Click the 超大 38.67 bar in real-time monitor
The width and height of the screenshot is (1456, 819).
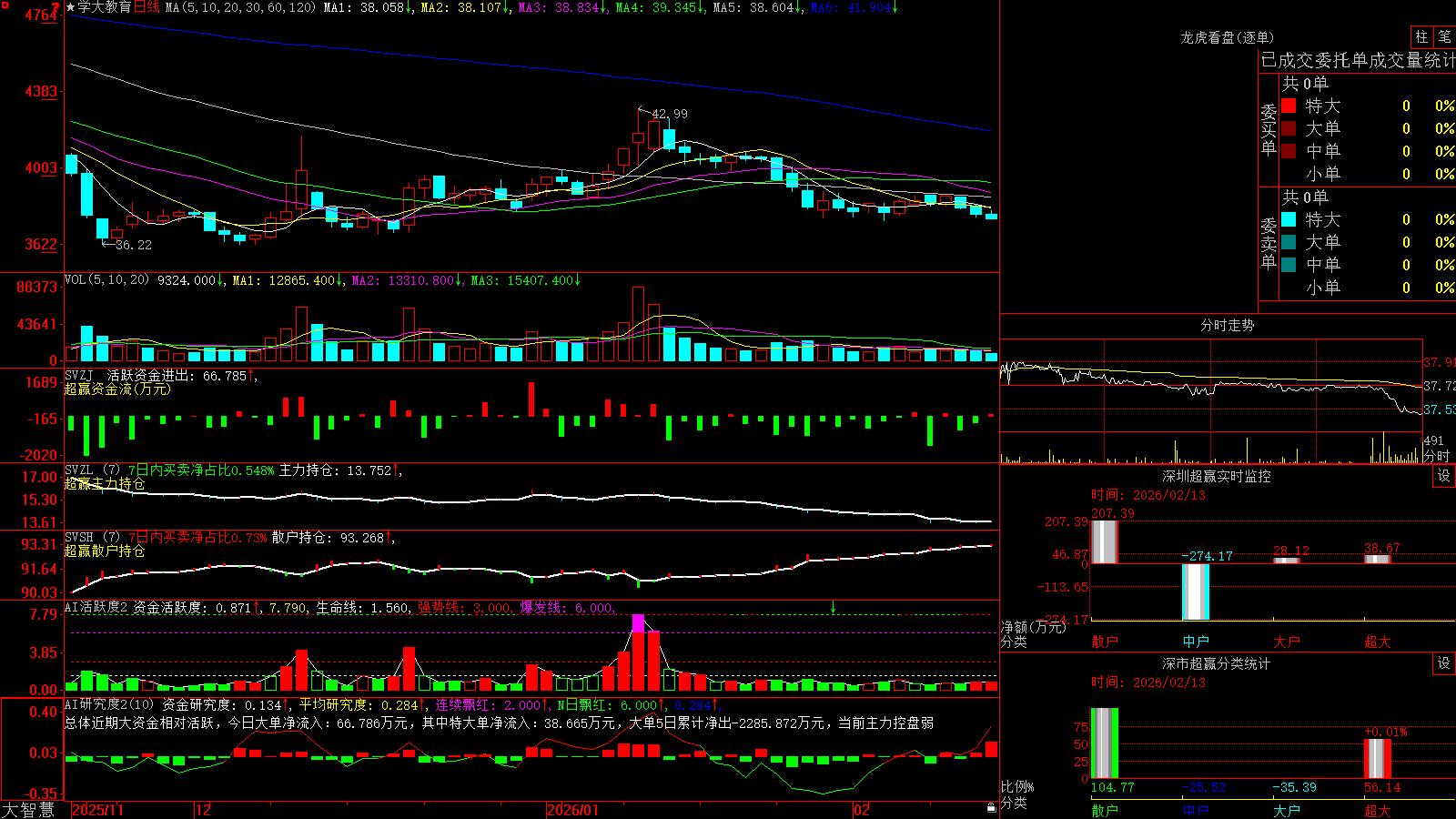tap(1378, 560)
